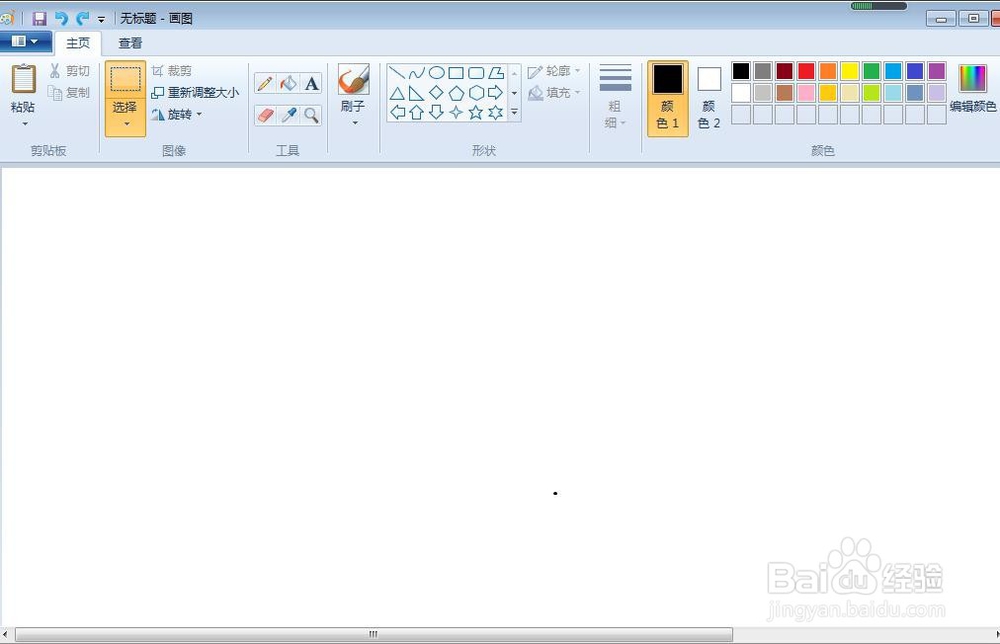Choose the pentagon shape
Screen dimensions: 1000x644
pos(456,93)
